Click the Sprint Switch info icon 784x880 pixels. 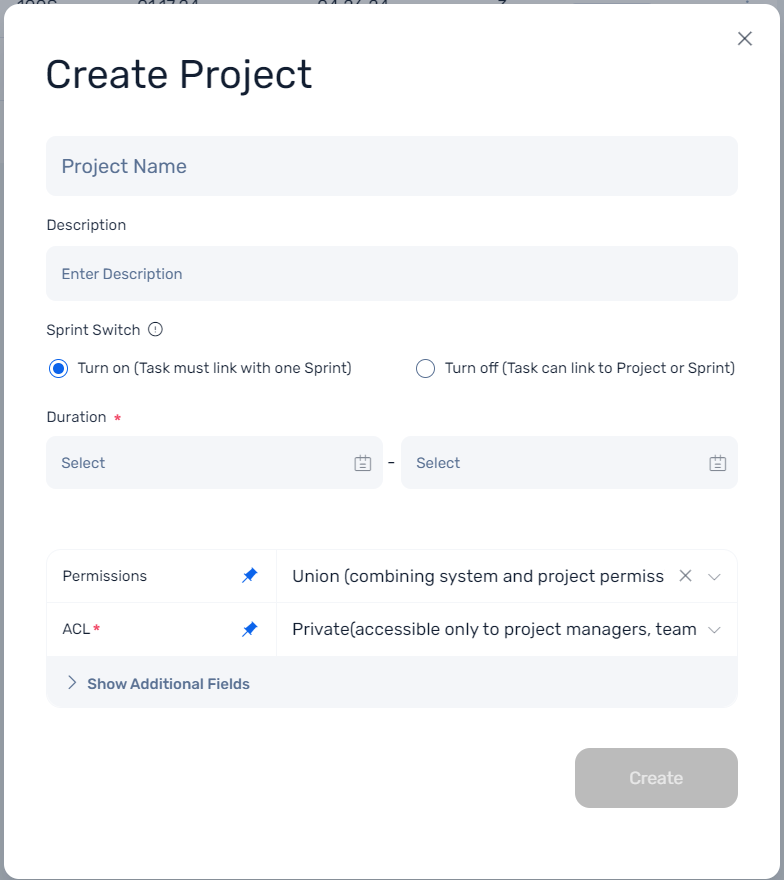[155, 329]
